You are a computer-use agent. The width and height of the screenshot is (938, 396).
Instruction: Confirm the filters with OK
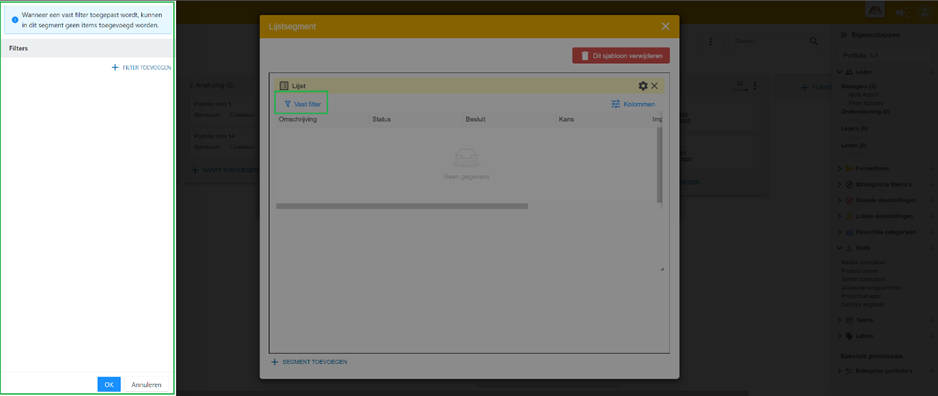pyautogui.click(x=109, y=385)
